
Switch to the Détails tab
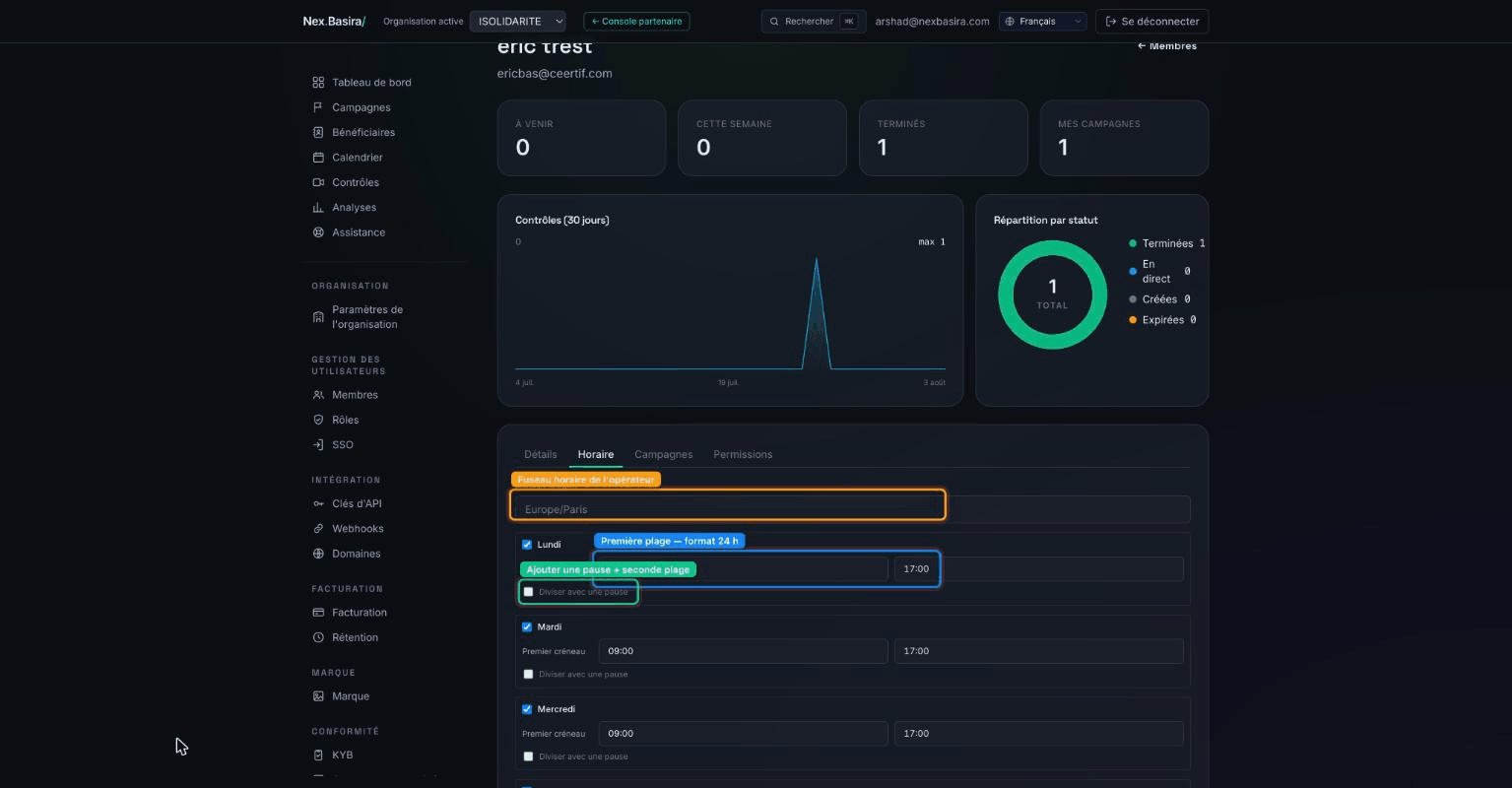(x=540, y=455)
